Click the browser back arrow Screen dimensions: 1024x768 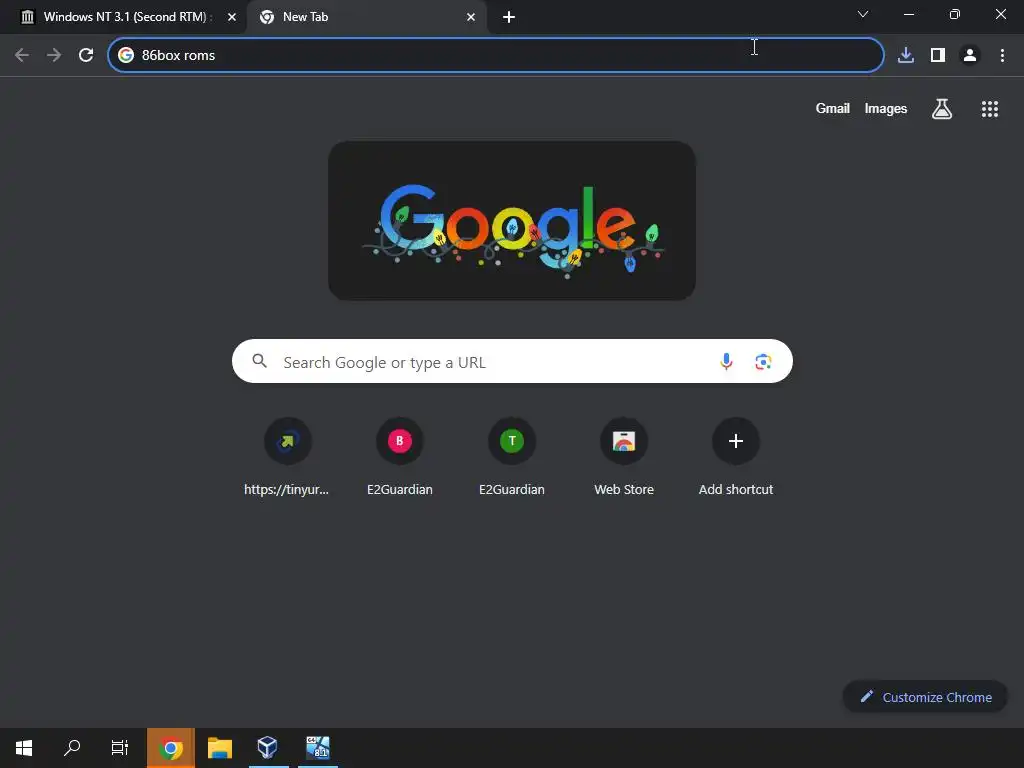point(22,55)
